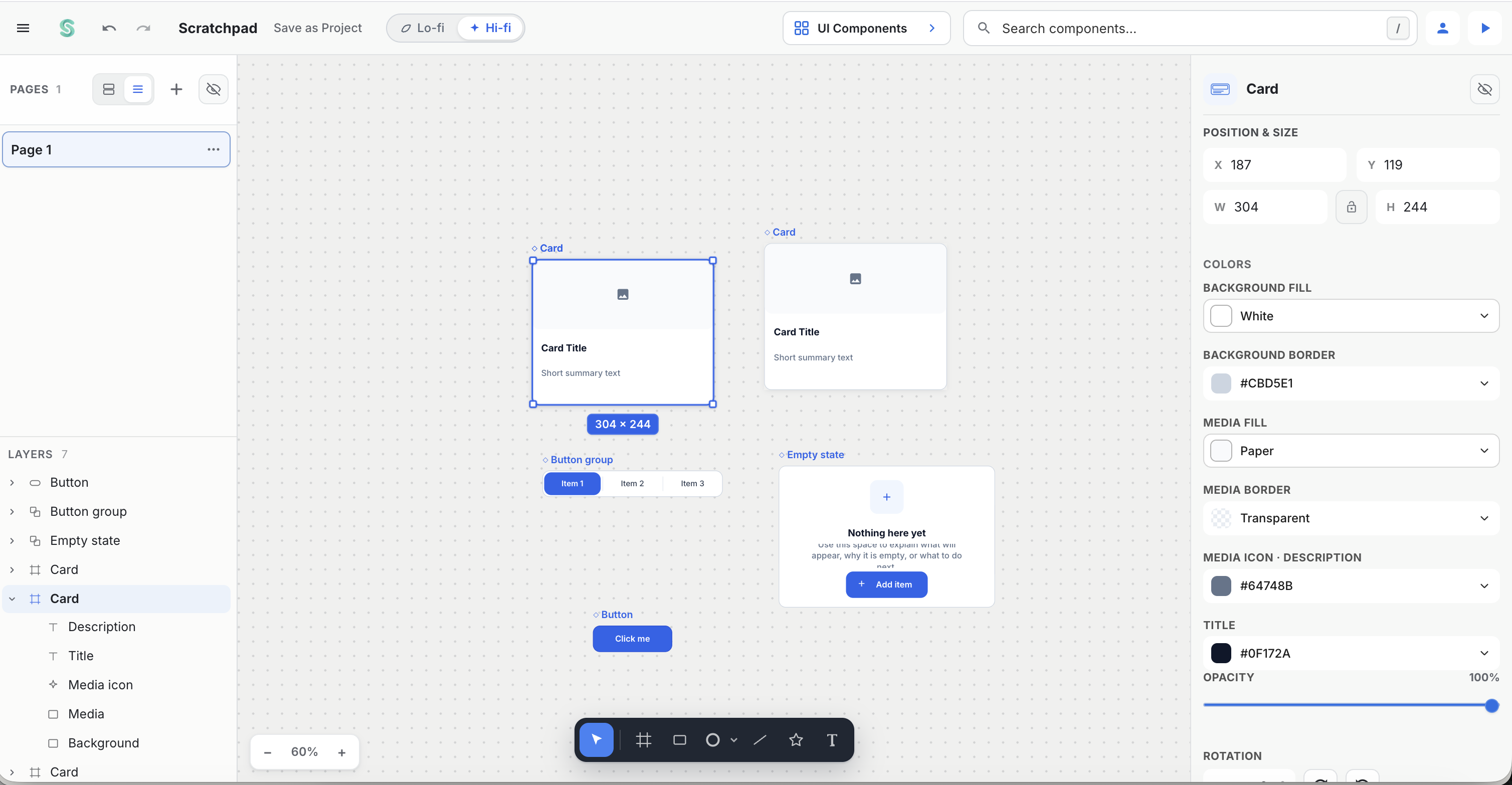Click the Add item button

[886, 585]
